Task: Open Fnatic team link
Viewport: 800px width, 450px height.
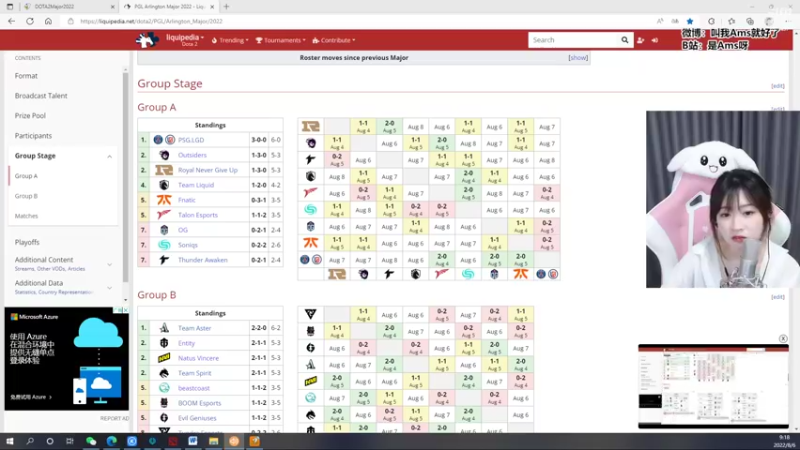Action: point(187,200)
